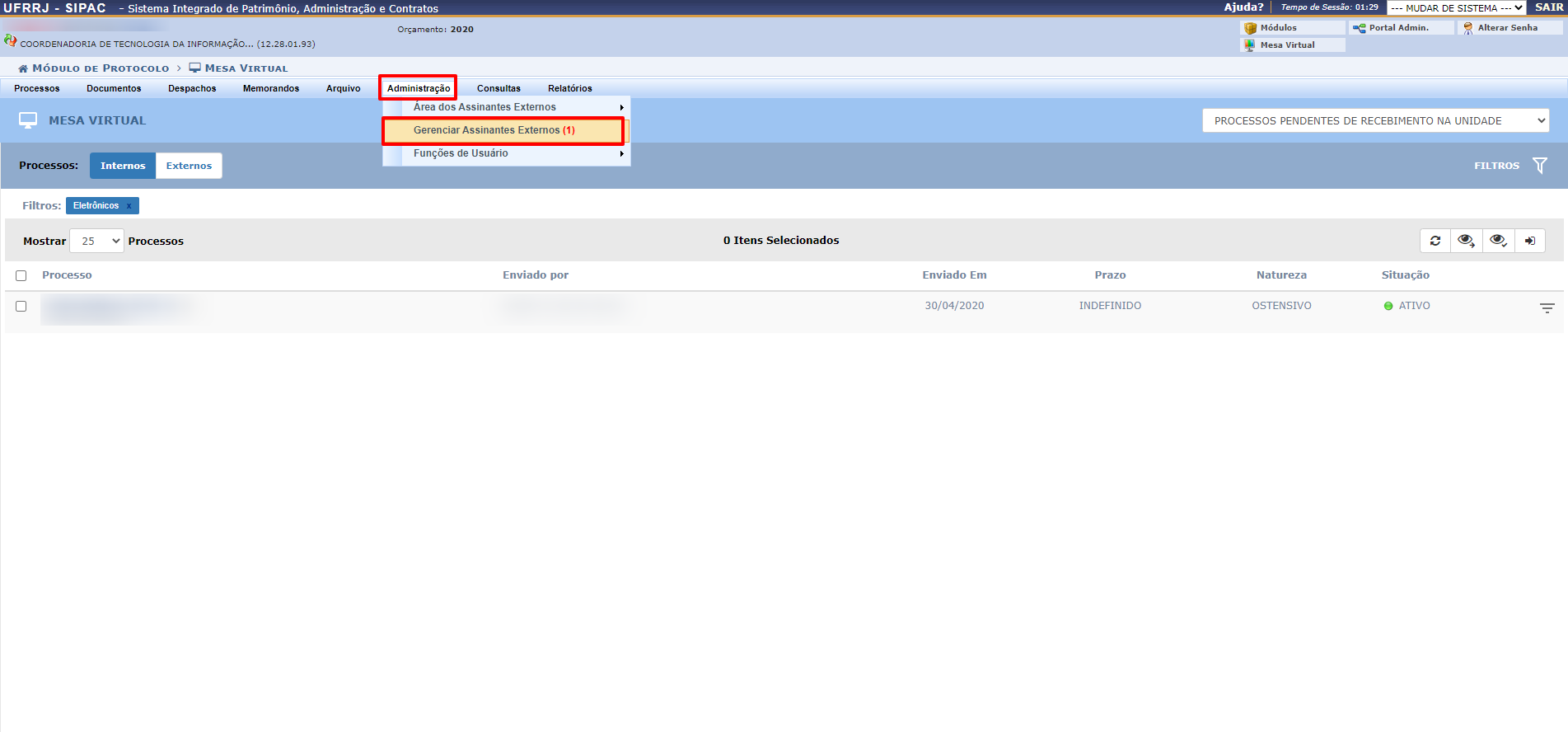This screenshot has width=1568, height=732.
Task: Sort by Situação column header
Action: [x=1405, y=275]
